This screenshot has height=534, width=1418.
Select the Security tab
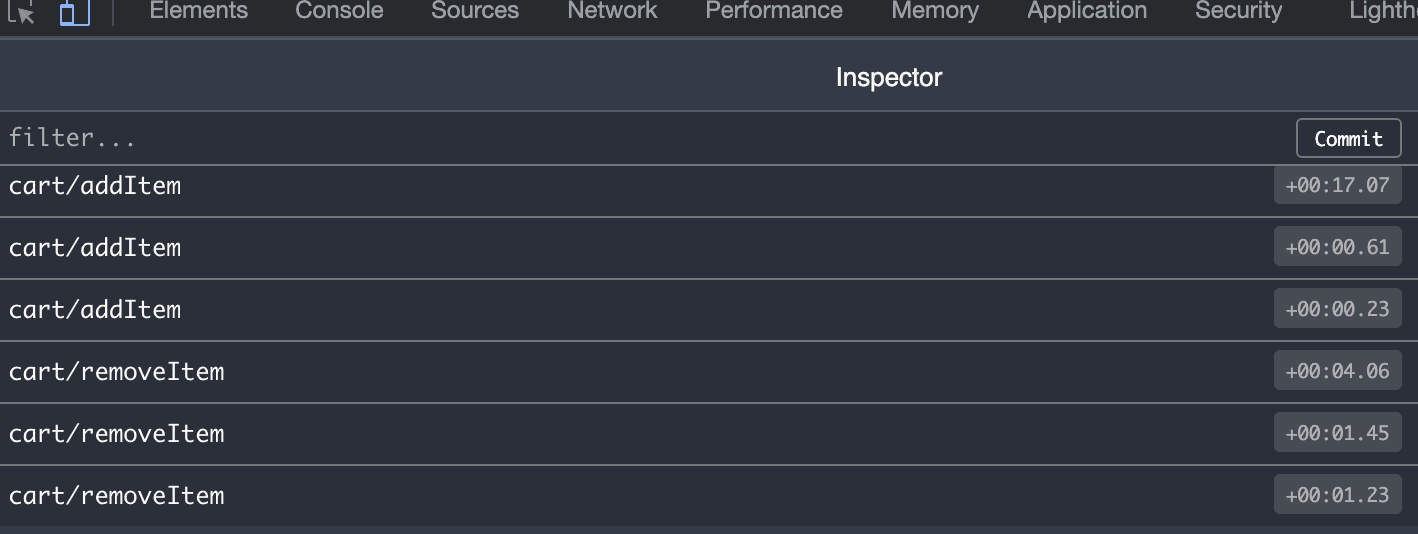(x=1238, y=11)
